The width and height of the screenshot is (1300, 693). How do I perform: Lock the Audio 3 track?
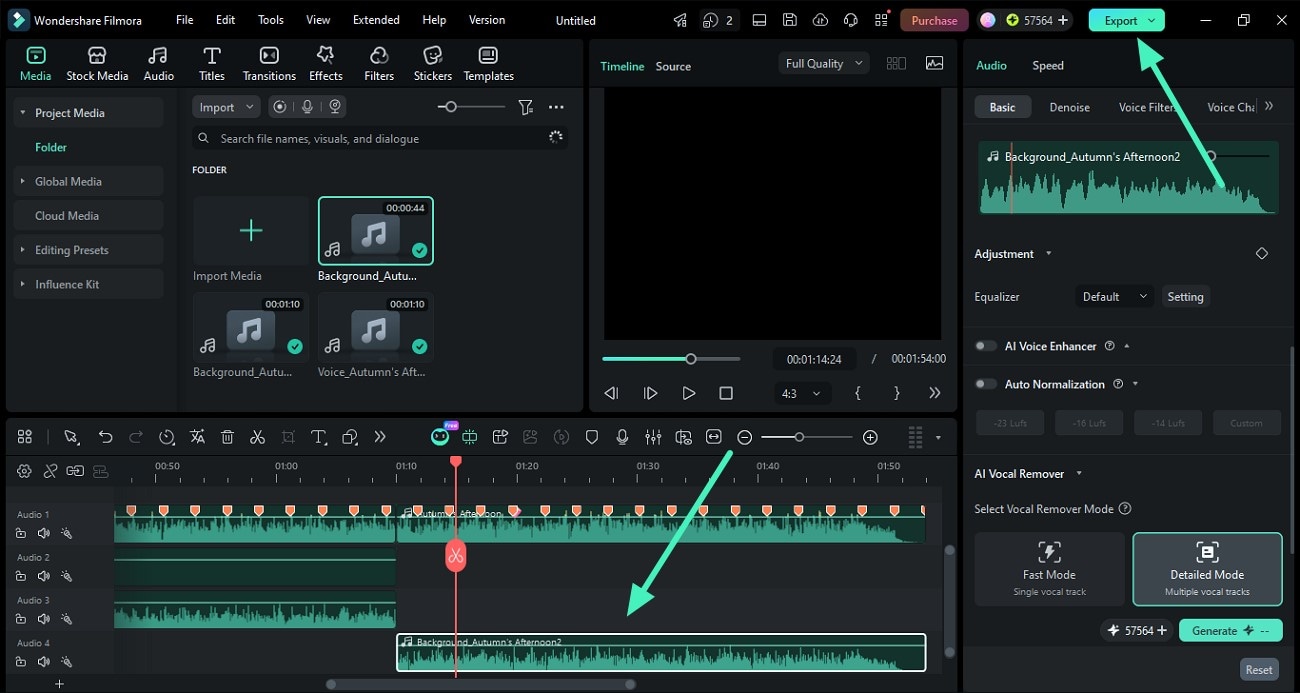point(21,619)
